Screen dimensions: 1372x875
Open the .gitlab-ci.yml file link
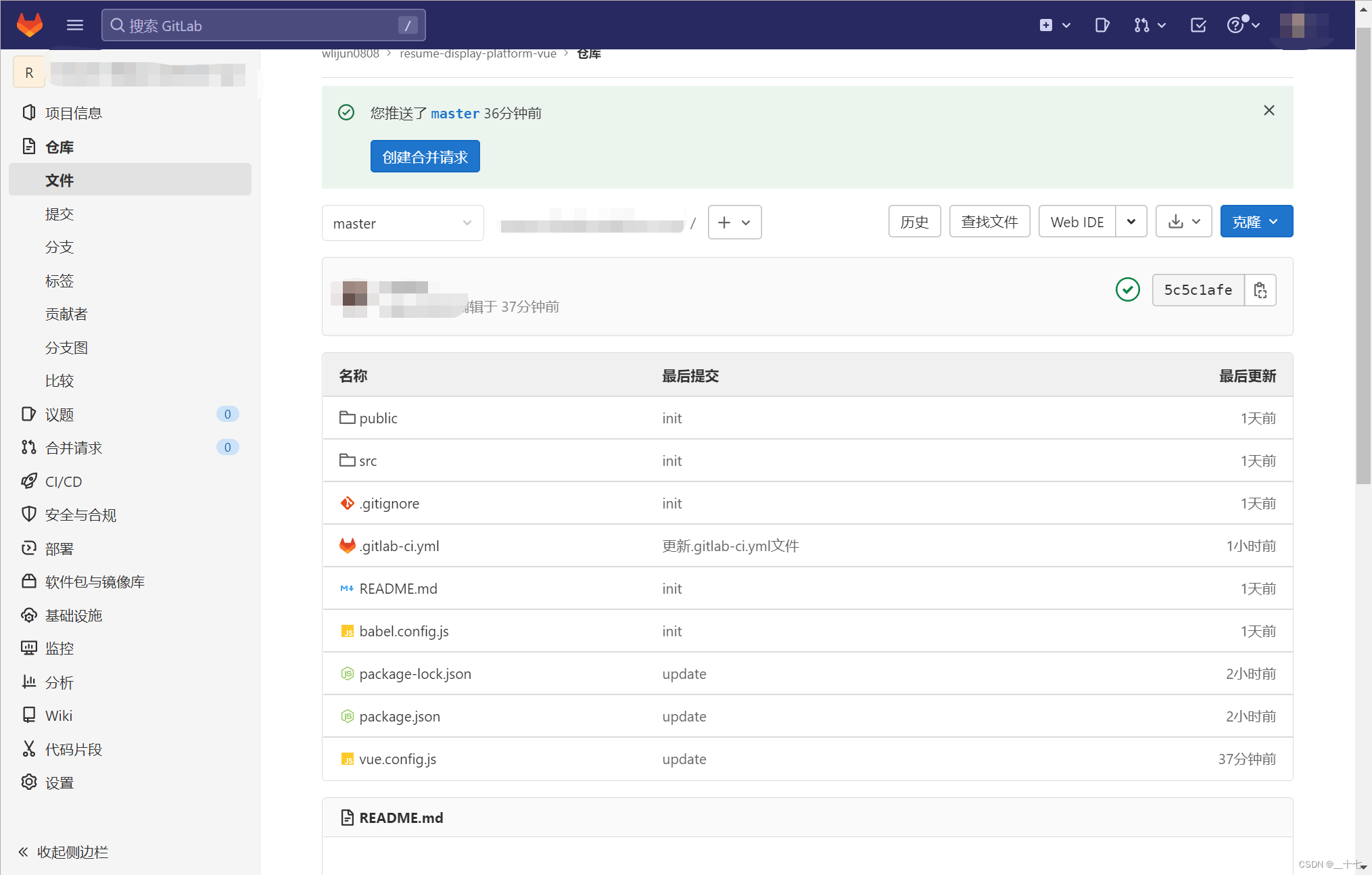tap(399, 546)
